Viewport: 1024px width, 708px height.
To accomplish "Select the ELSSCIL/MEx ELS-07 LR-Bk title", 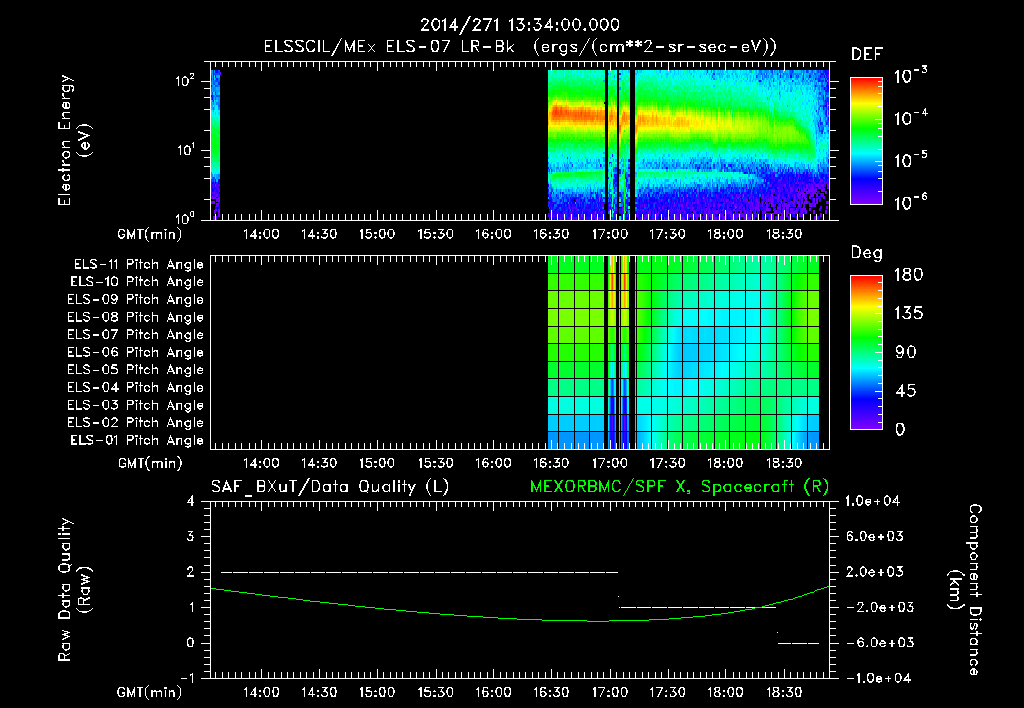I will coord(389,47).
